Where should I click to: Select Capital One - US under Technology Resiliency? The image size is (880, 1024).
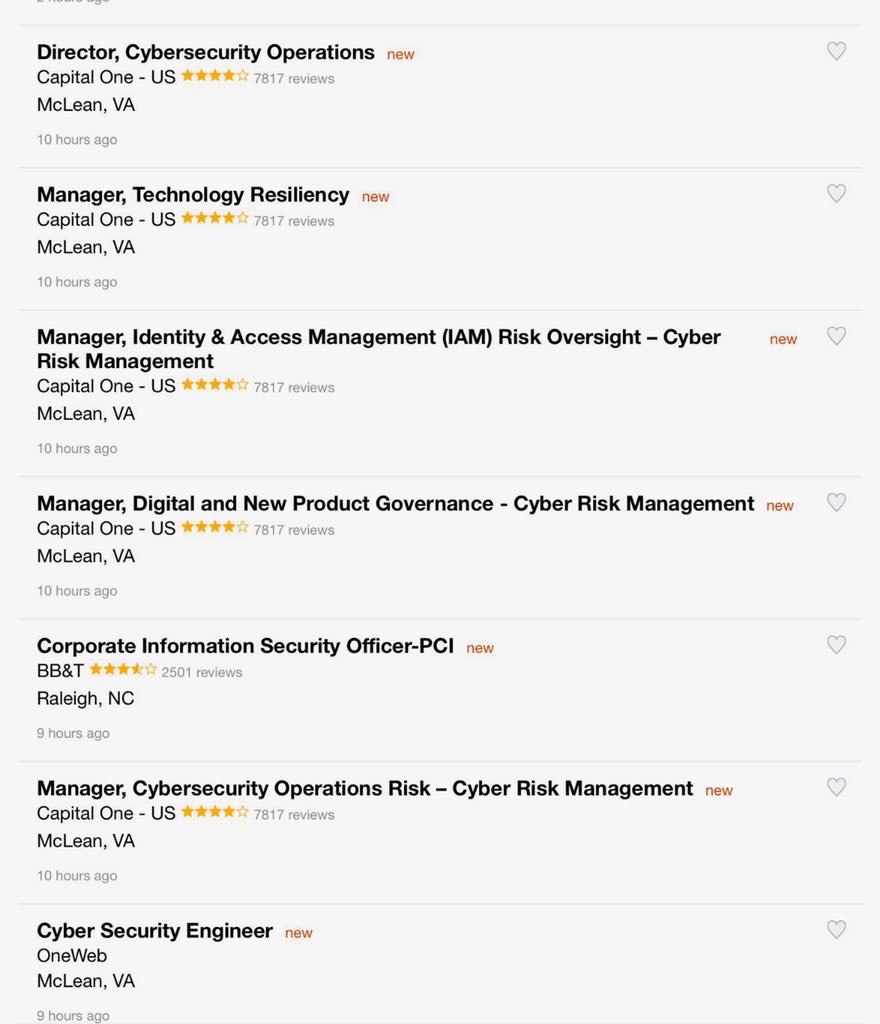(106, 219)
